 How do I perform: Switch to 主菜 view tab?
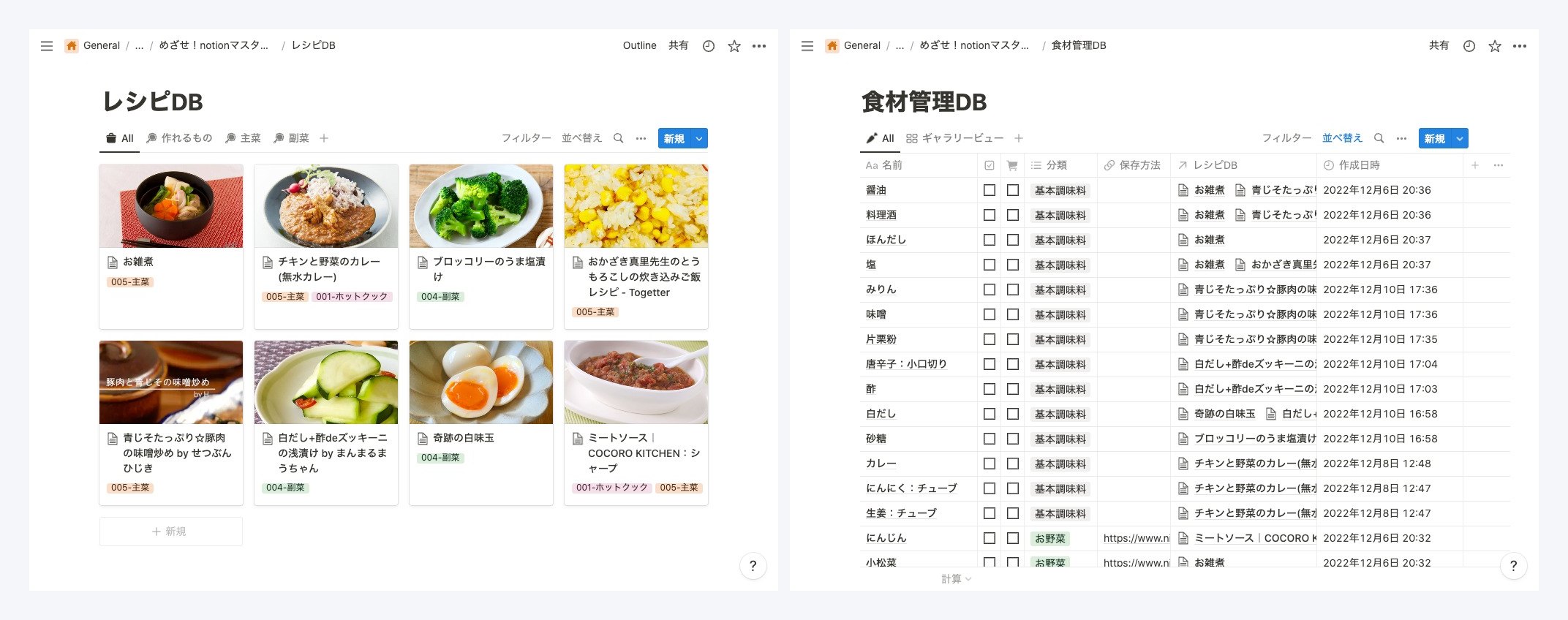[243, 138]
